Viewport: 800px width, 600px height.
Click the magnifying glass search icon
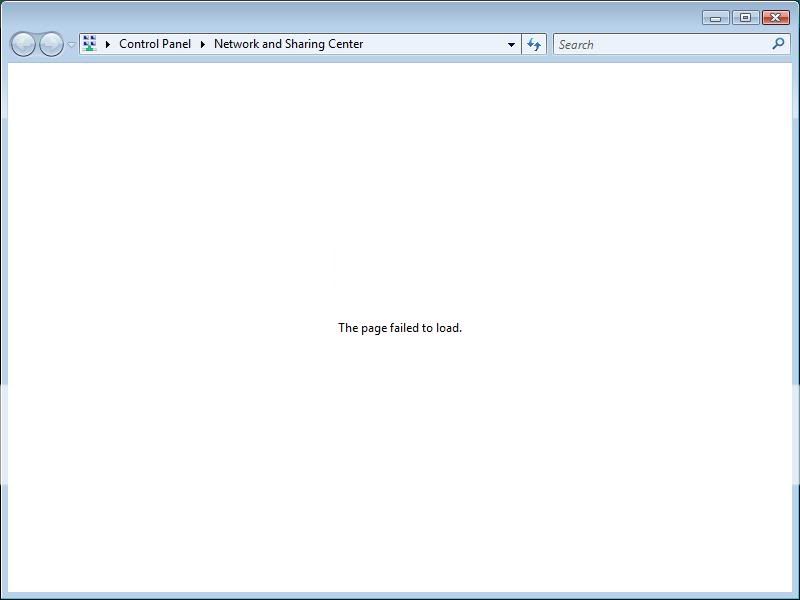pos(778,44)
